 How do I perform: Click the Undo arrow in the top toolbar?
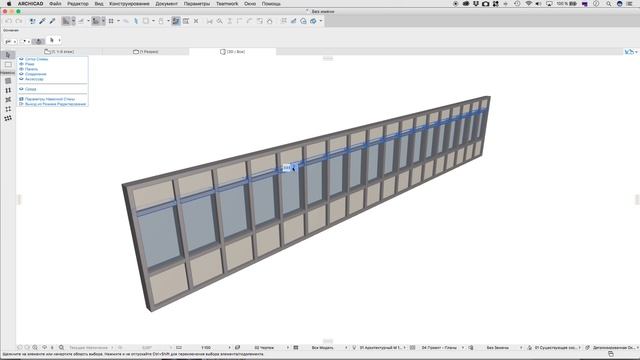[9, 21]
